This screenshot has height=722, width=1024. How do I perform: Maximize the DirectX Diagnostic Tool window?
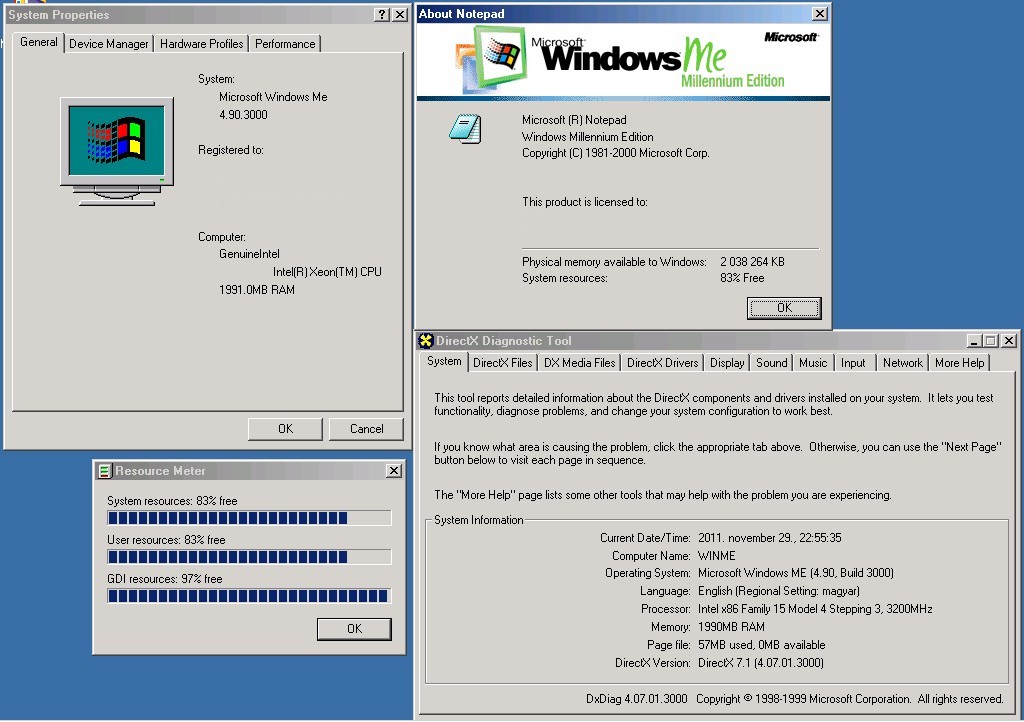[x=991, y=340]
